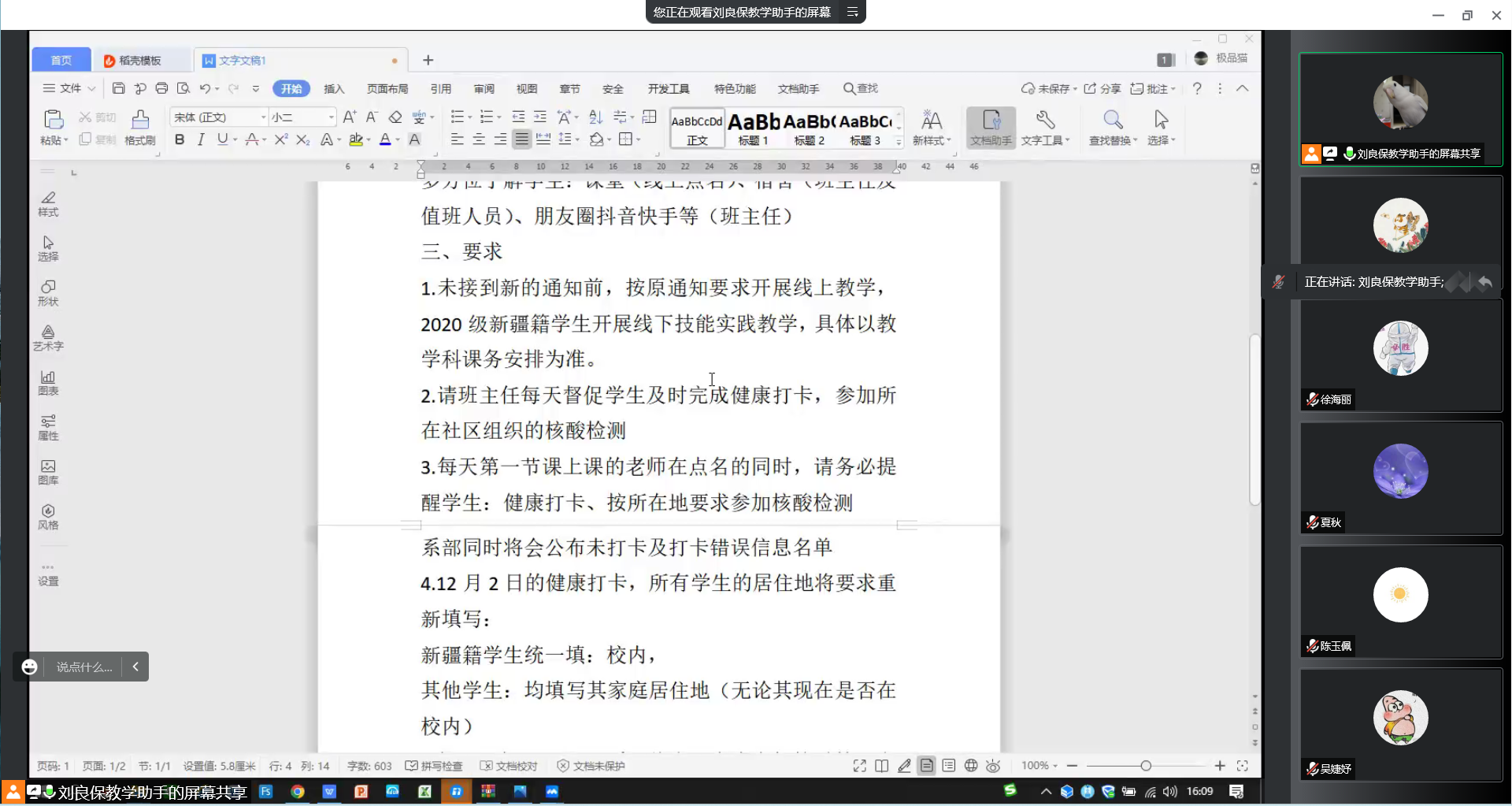The width and height of the screenshot is (1512, 806).
Task: Open the 页面布局 ribbon tab
Action: (387, 88)
